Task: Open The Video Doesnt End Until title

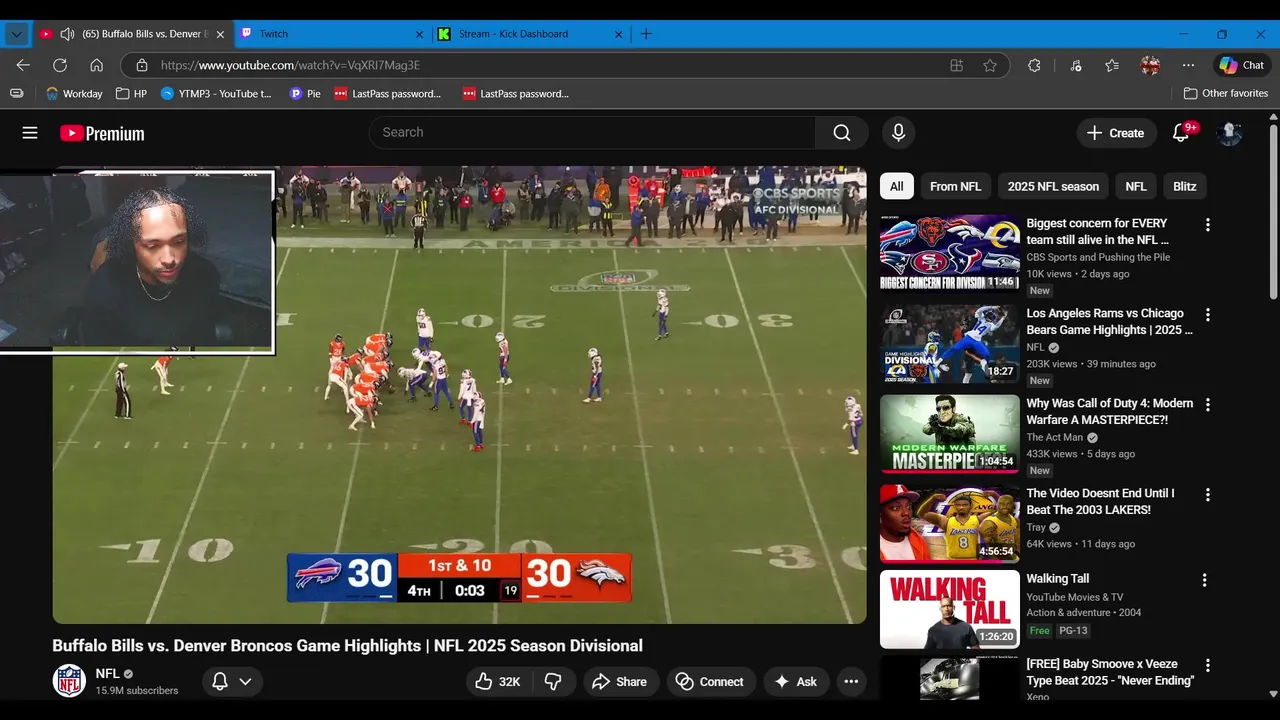Action: 1100,502
